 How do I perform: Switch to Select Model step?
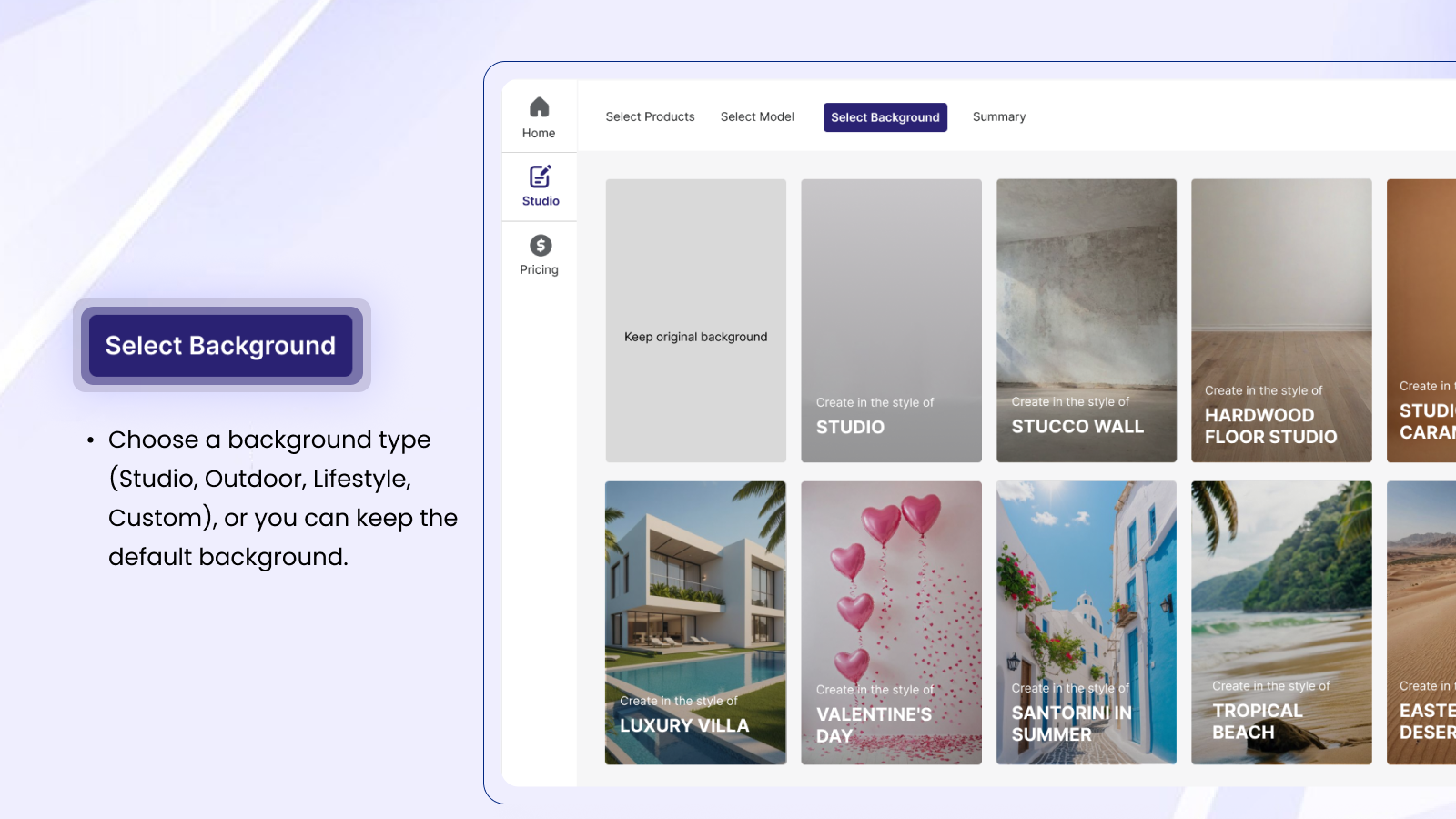(x=757, y=117)
